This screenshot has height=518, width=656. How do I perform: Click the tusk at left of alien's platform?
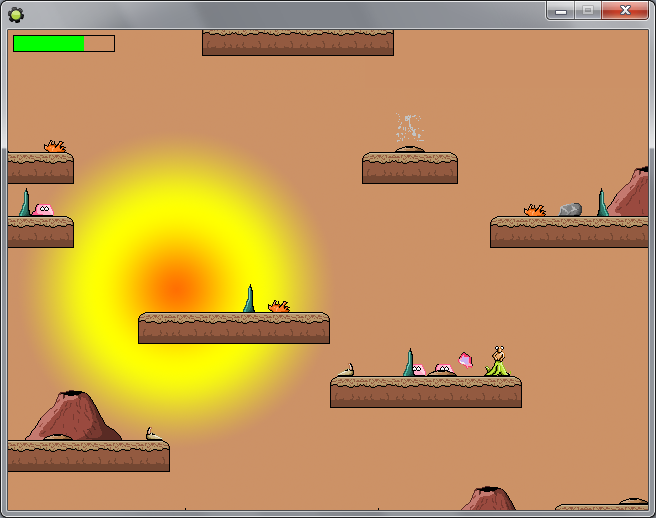[346, 370]
